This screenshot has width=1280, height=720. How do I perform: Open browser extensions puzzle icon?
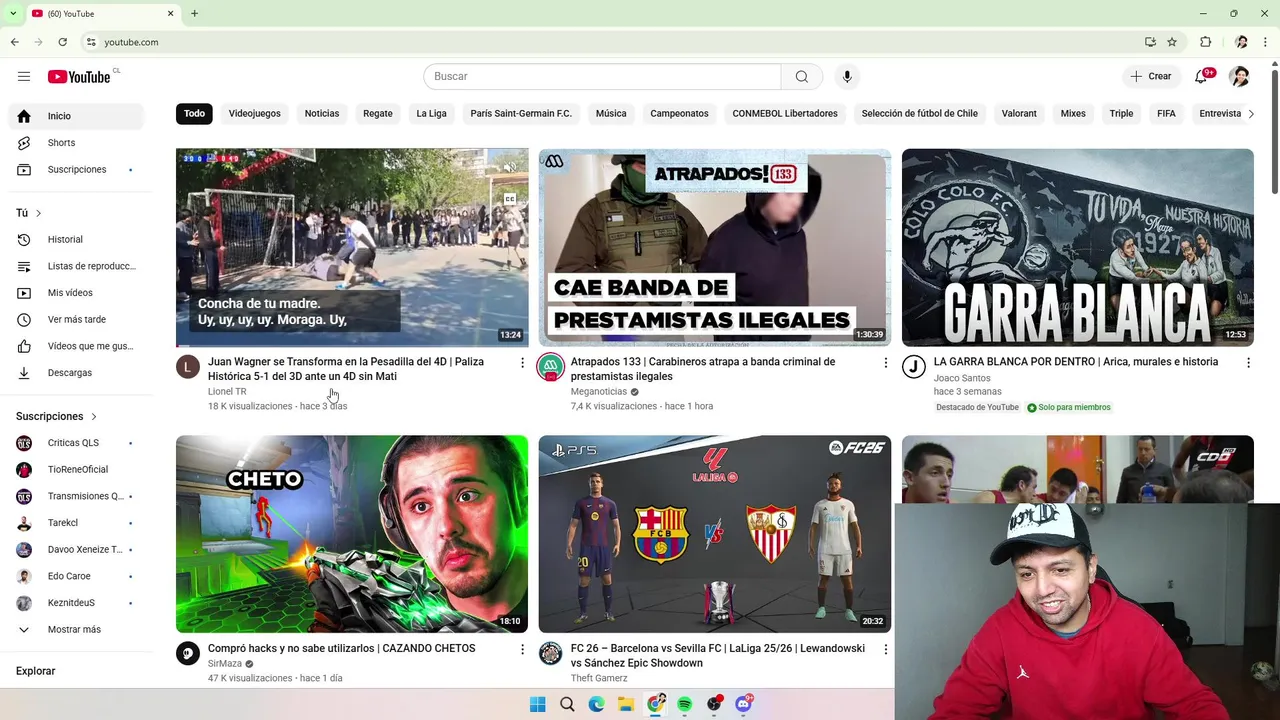pyautogui.click(x=1206, y=42)
